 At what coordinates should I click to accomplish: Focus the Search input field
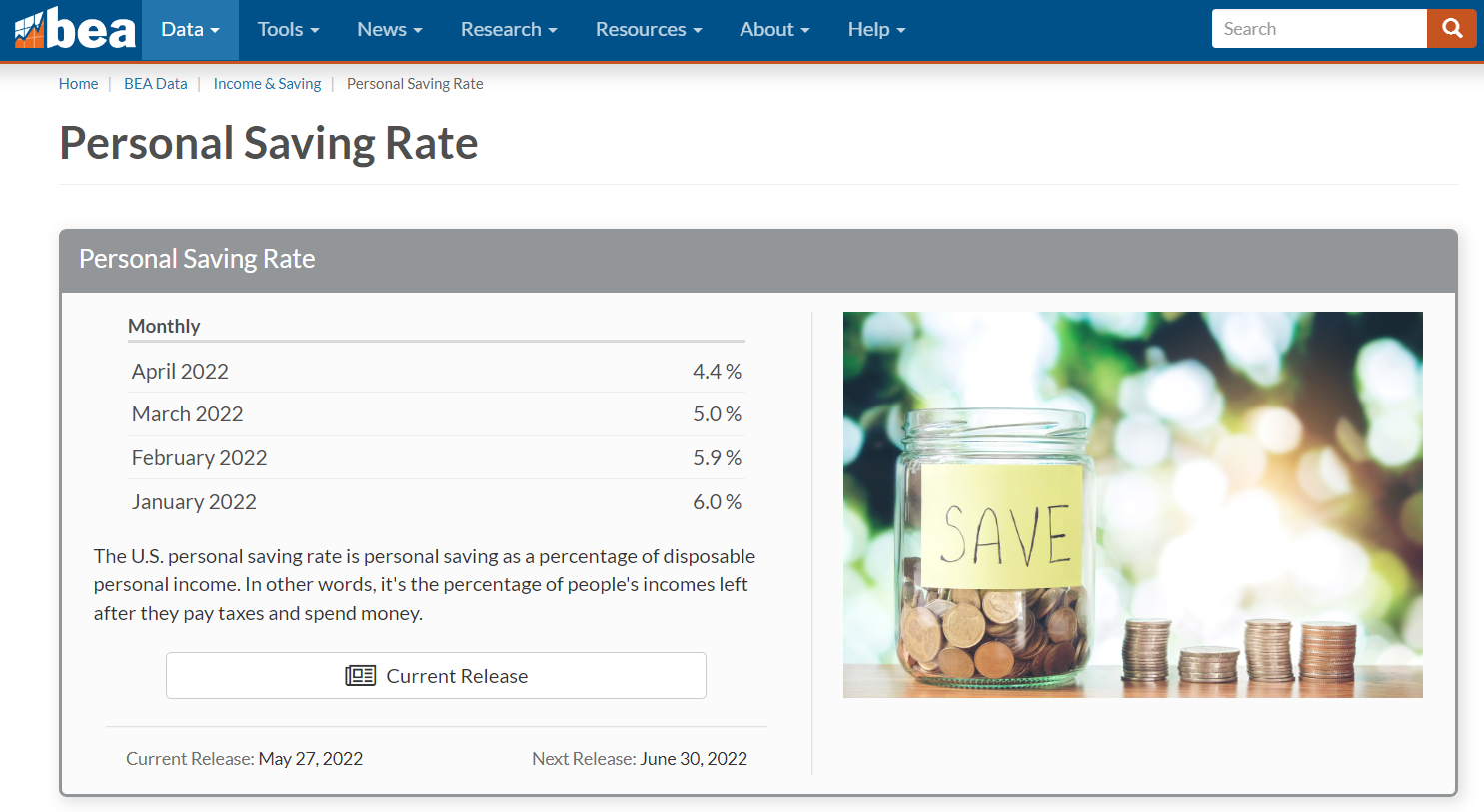(x=1319, y=29)
